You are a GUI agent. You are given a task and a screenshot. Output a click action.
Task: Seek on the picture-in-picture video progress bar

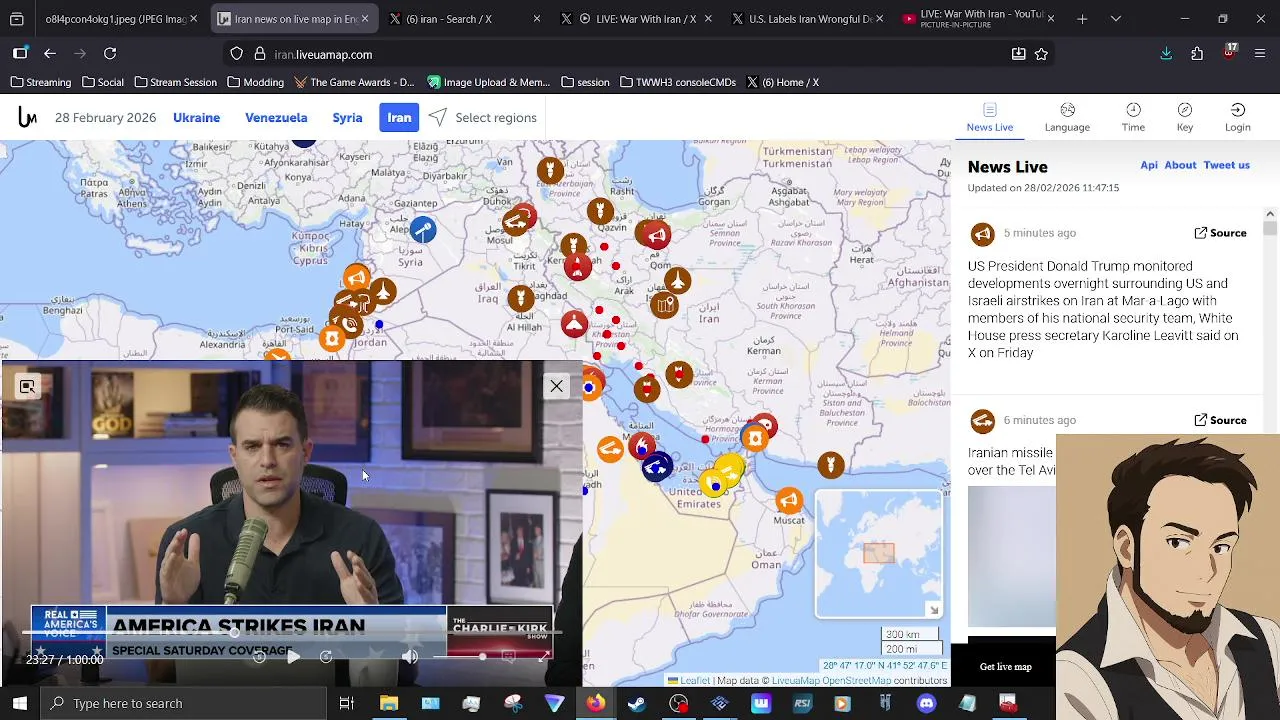click(292, 632)
